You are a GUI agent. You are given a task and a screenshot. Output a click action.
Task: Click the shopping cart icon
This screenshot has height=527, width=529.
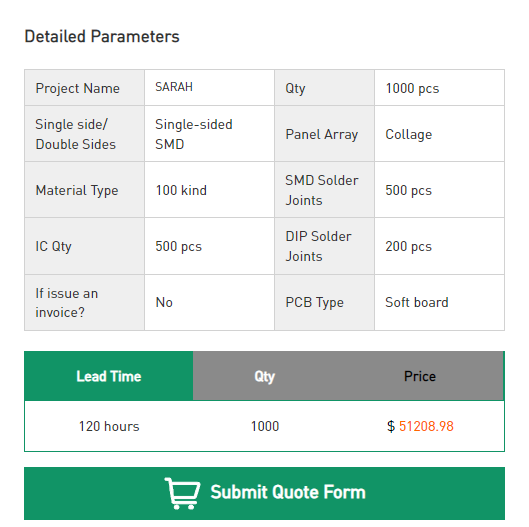coord(182,493)
